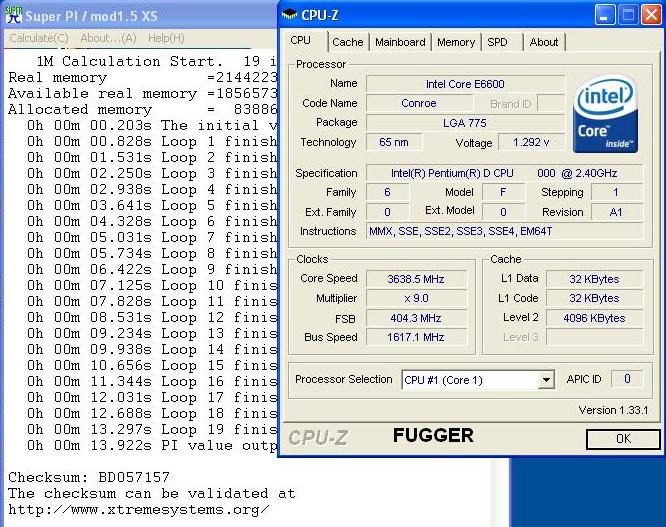Image resolution: width=666 pixels, height=527 pixels.
Task: Expand the Processor Selection dropdown
Action: pyautogui.click(x=546, y=380)
